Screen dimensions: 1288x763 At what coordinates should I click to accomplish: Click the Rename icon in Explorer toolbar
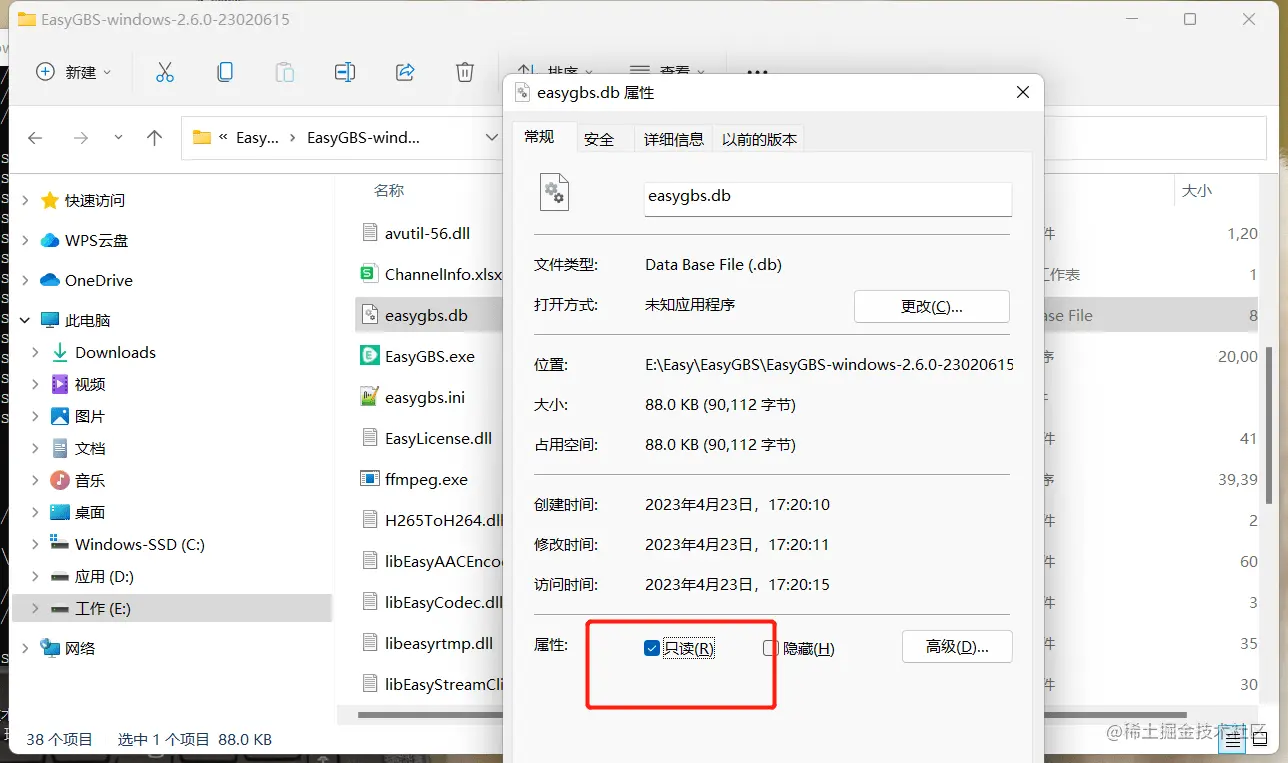point(345,72)
